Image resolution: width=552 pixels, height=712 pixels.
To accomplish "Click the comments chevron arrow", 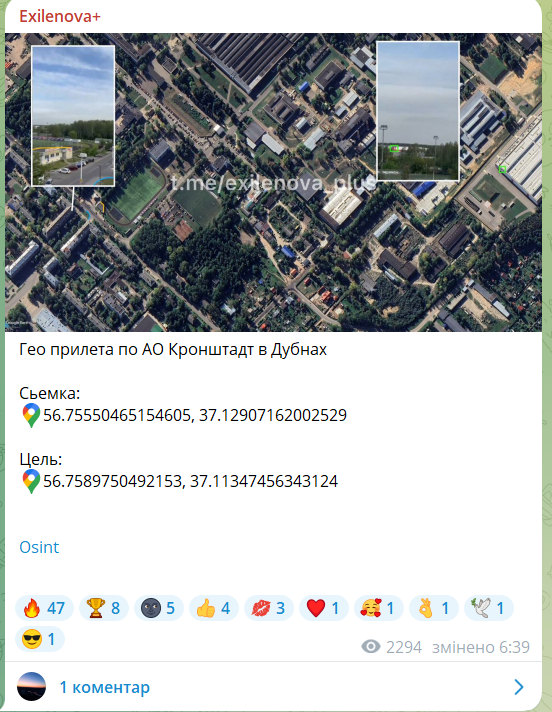I will tap(519, 687).
